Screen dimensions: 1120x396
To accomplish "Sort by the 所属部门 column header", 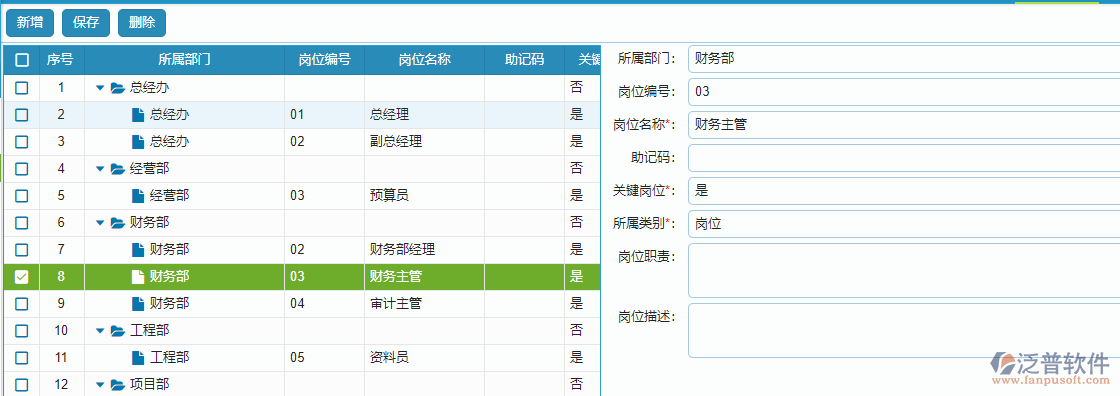I will (184, 60).
